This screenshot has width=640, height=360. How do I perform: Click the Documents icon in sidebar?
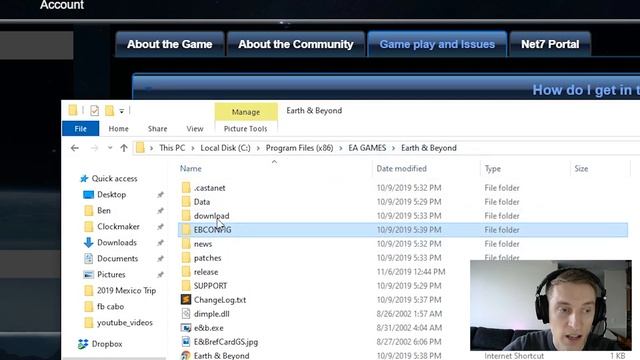coord(88,258)
